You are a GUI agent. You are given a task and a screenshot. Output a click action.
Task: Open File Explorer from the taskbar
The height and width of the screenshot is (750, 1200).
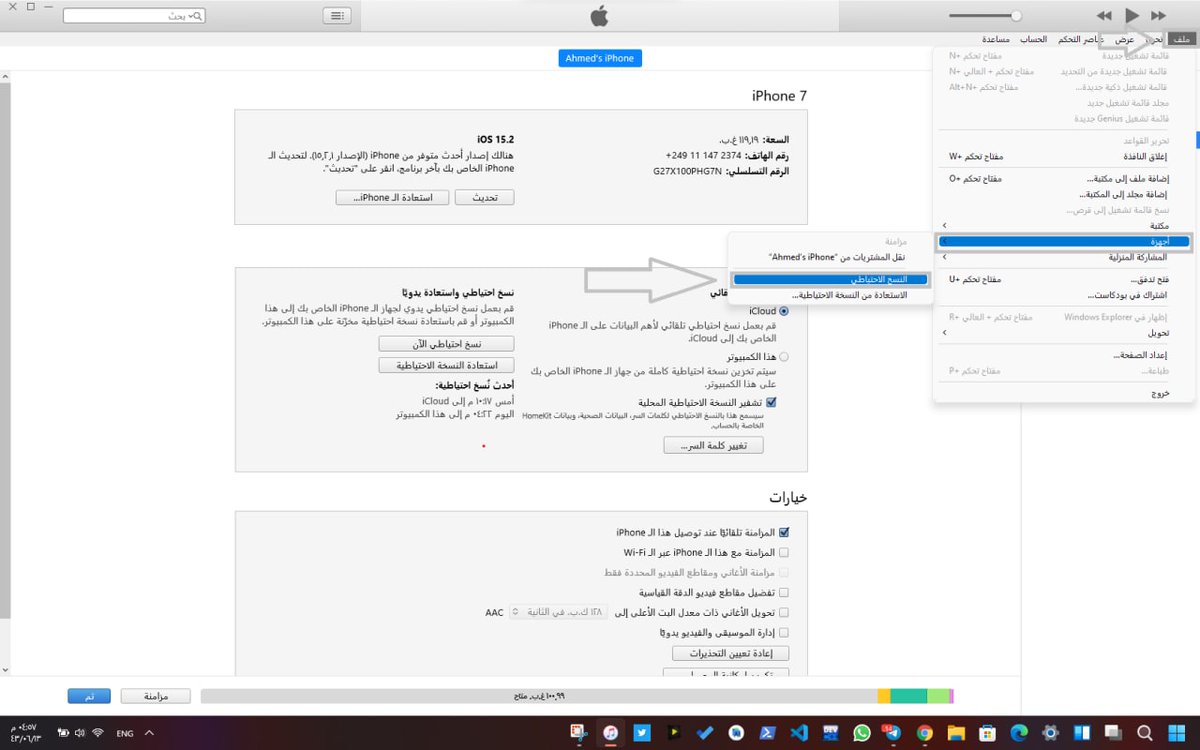coord(955,733)
